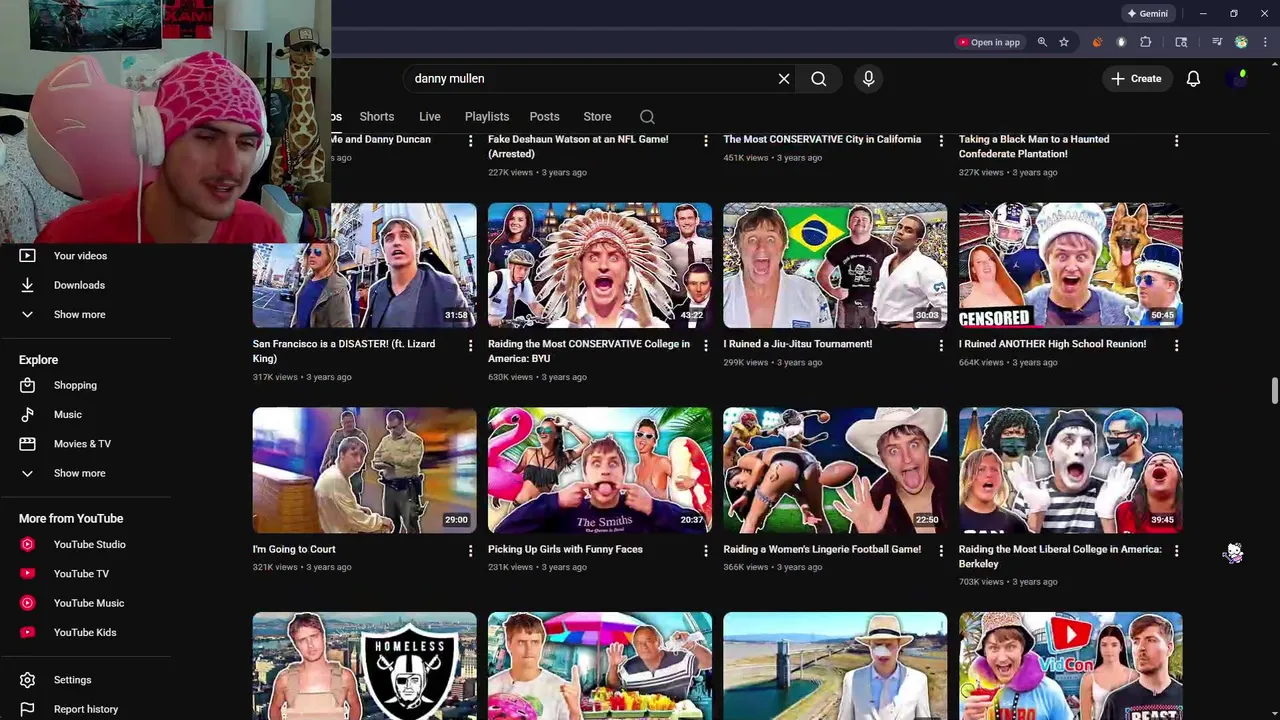Open the BYU headdress video thumbnail

(600, 265)
